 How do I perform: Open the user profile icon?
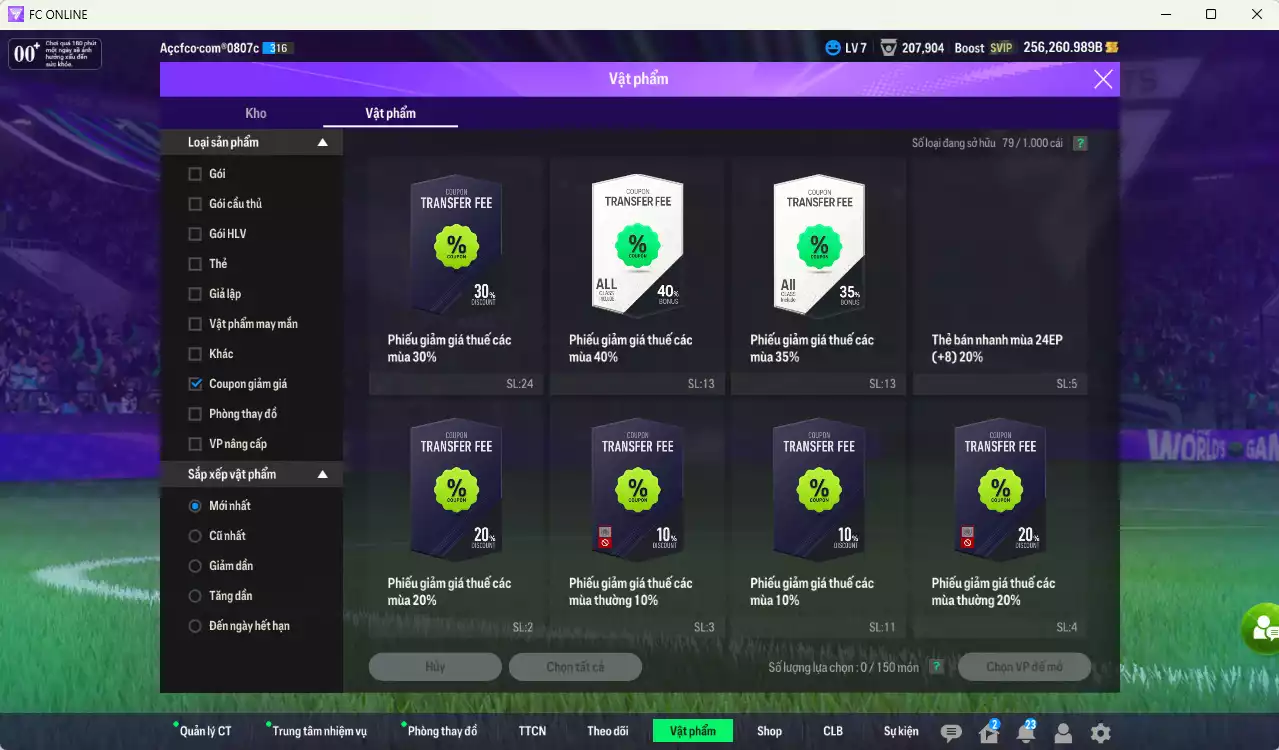1063,733
